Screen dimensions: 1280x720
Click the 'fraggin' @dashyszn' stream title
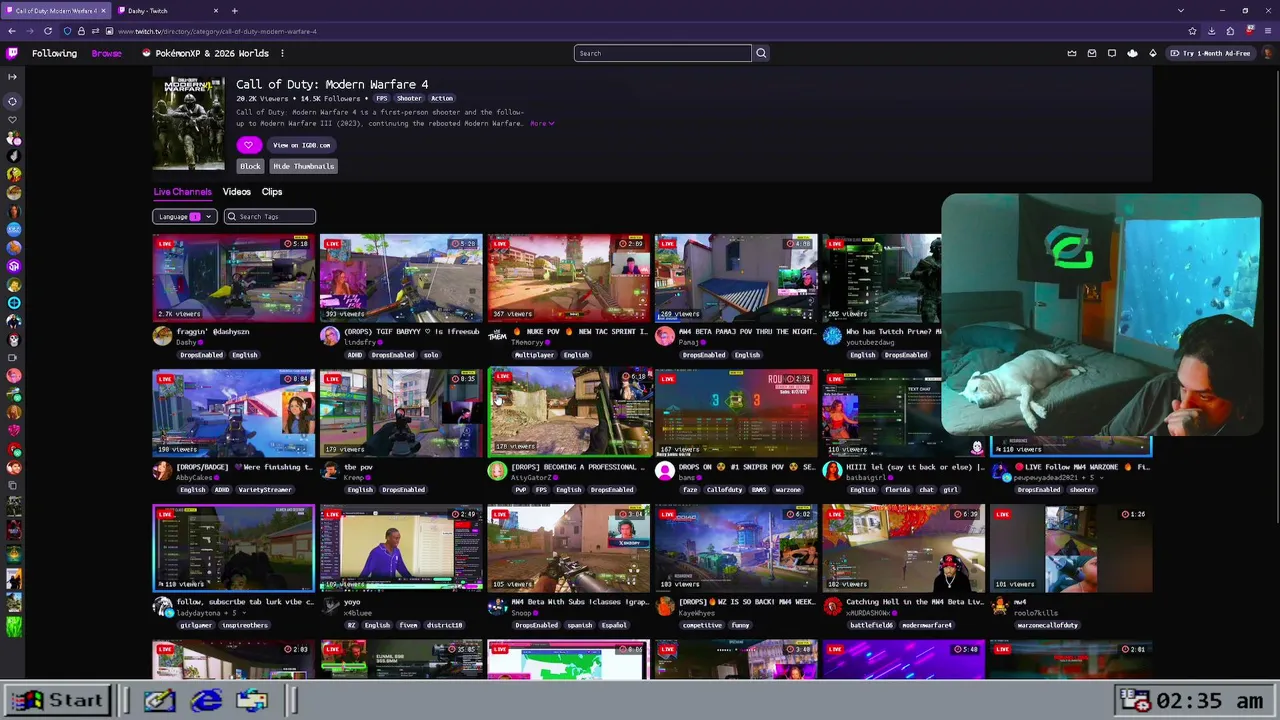coord(213,331)
